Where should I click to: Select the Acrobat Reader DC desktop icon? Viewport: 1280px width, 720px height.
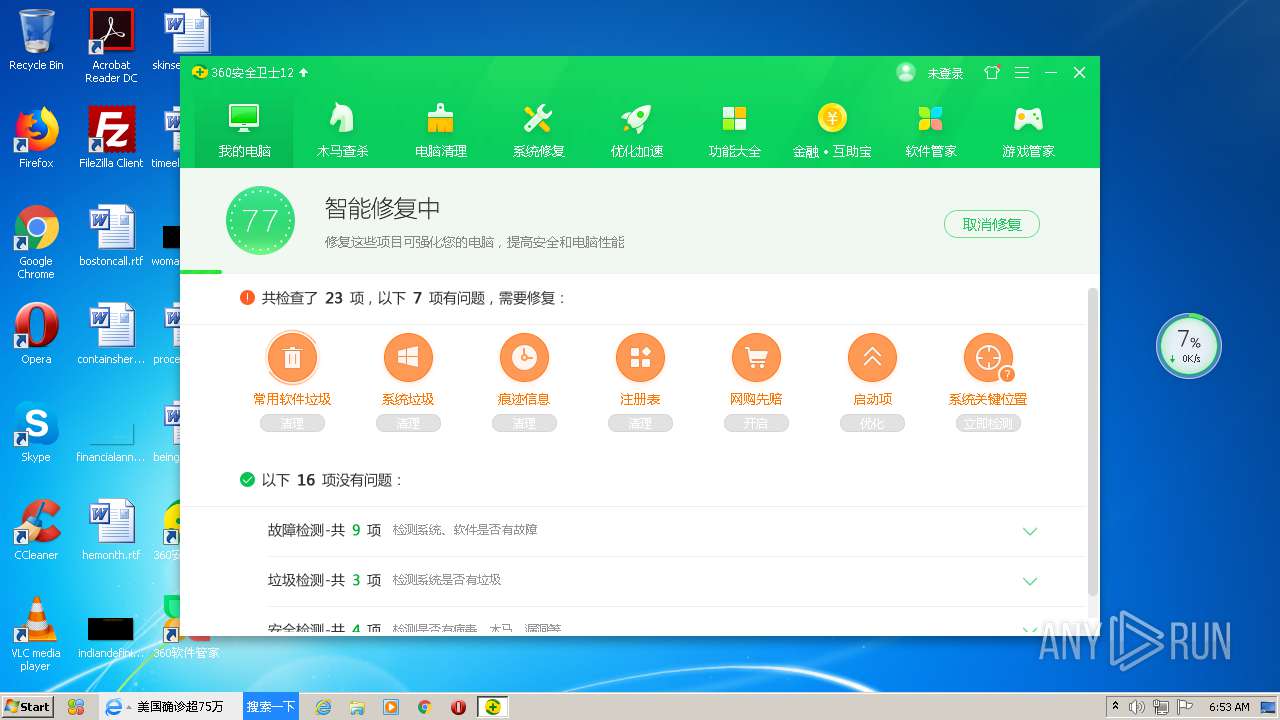(111, 46)
